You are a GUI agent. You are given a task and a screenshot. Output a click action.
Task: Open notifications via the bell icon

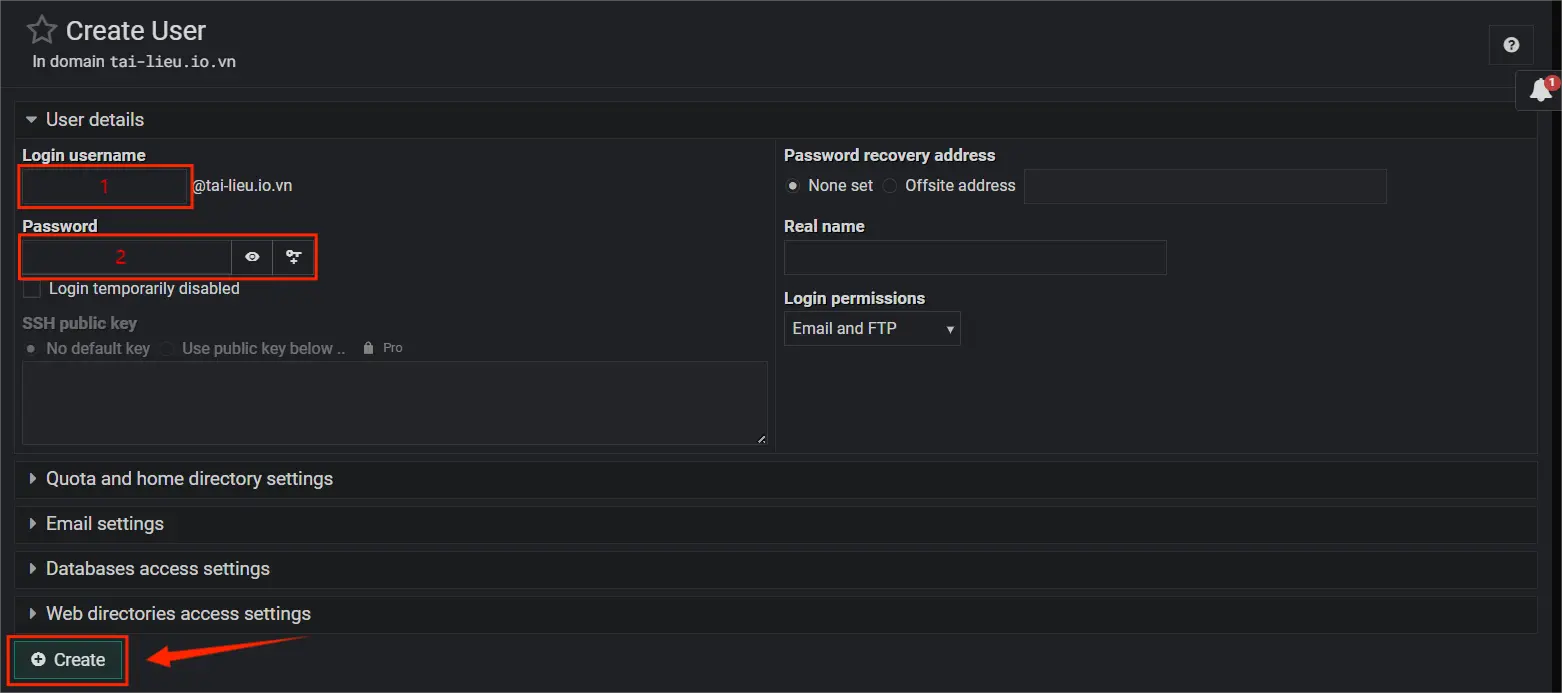pyautogui.click(x=1538, y=90)
